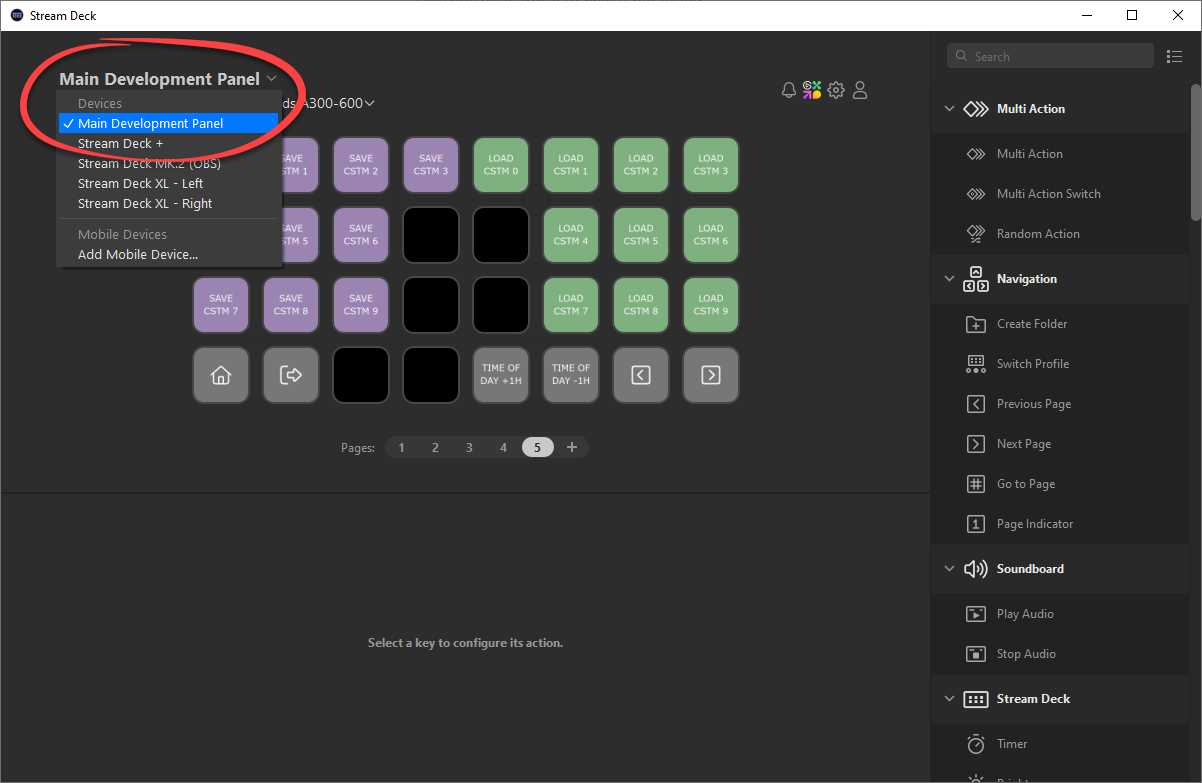The image size is (1202, 783).
Task: Select the LOAD CSTM 8 key
Action: pyautogui.click(x=641, y=305)
